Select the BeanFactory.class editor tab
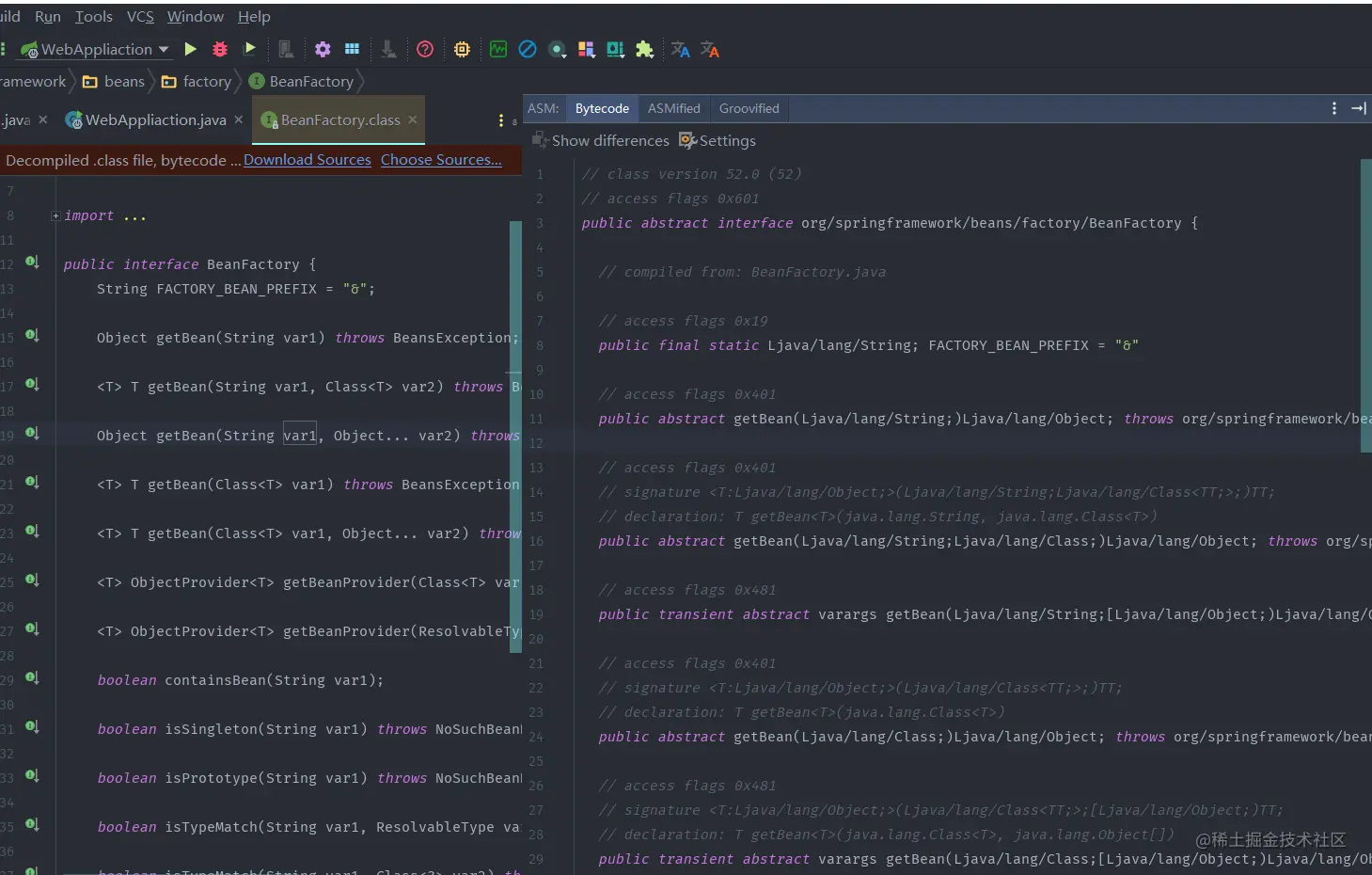The image size is (1372, 875). click(340, 120)
